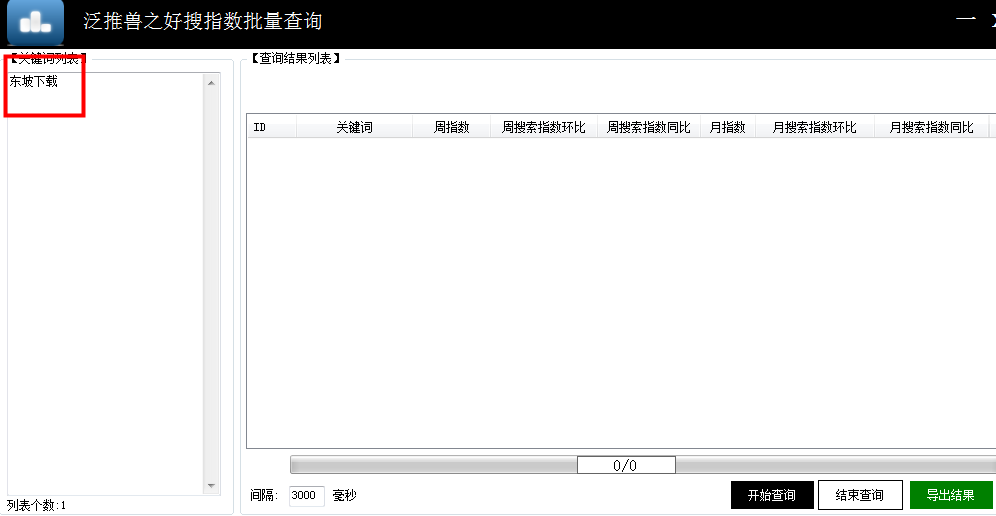Viewport: 996px width, 516px height.
Task: Minimize the window using the dash button
Action: click(x=966, y=20)
